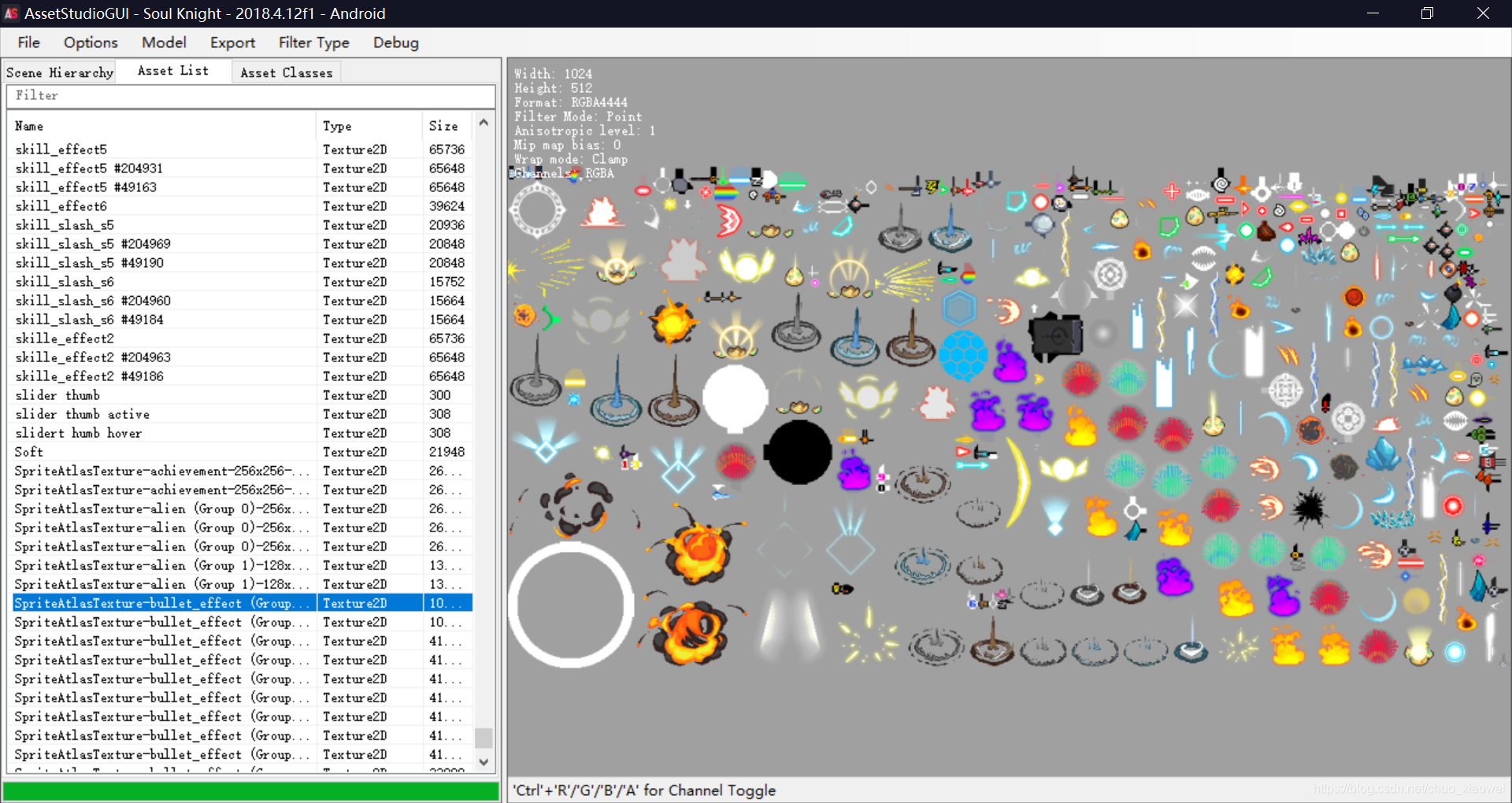Sort the list by Type column header
Screen dimensions: 1512x803
click(x=369, y=126)
